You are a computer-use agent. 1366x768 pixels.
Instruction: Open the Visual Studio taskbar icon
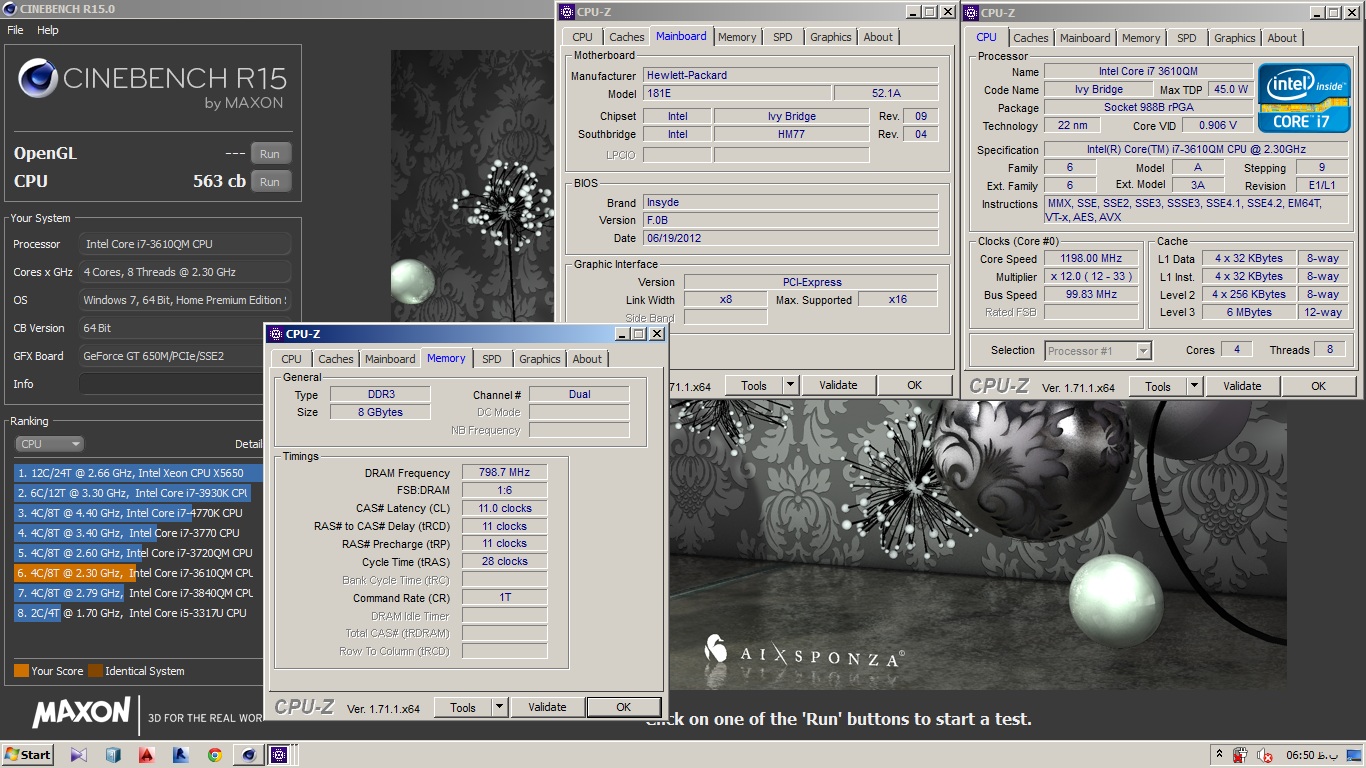click(79, 755)
